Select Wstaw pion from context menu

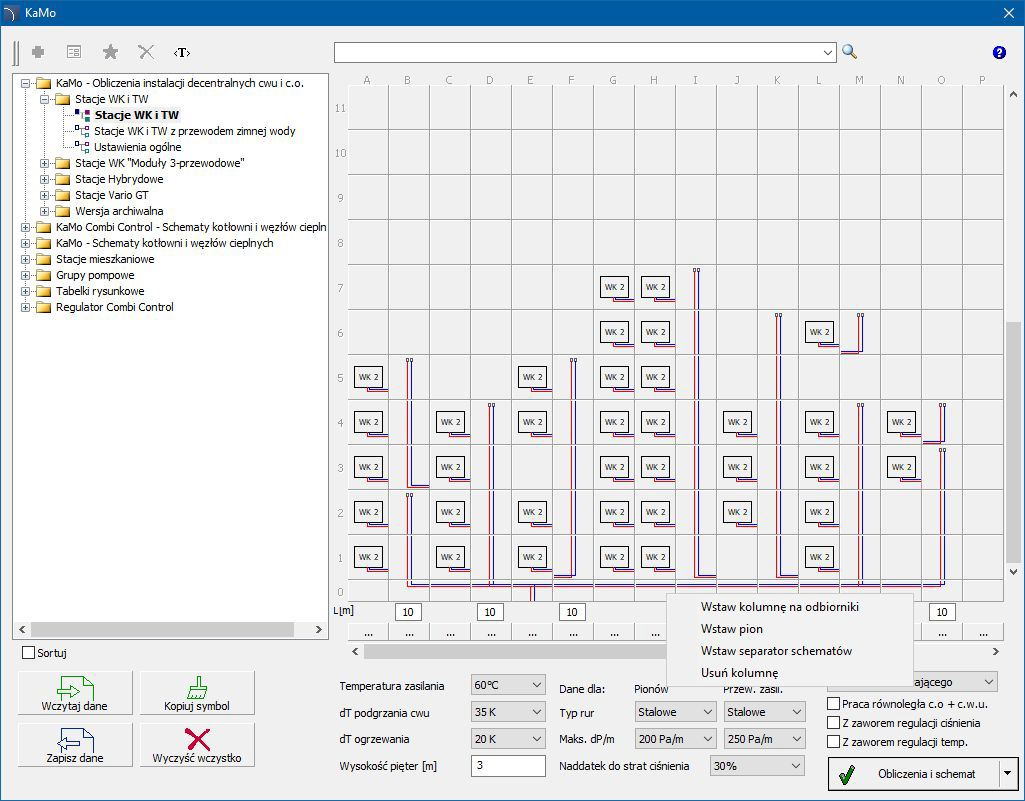tap(731, 629)
